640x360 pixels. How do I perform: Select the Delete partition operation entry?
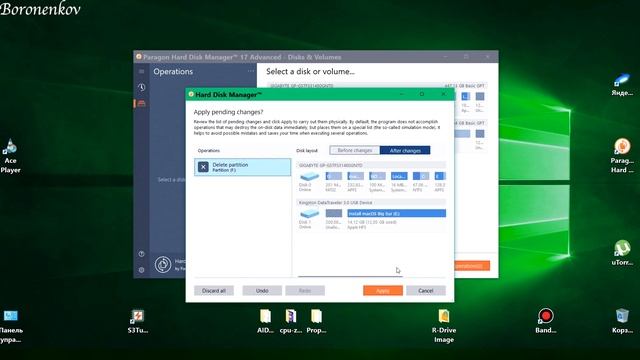(x=243, y=167)
